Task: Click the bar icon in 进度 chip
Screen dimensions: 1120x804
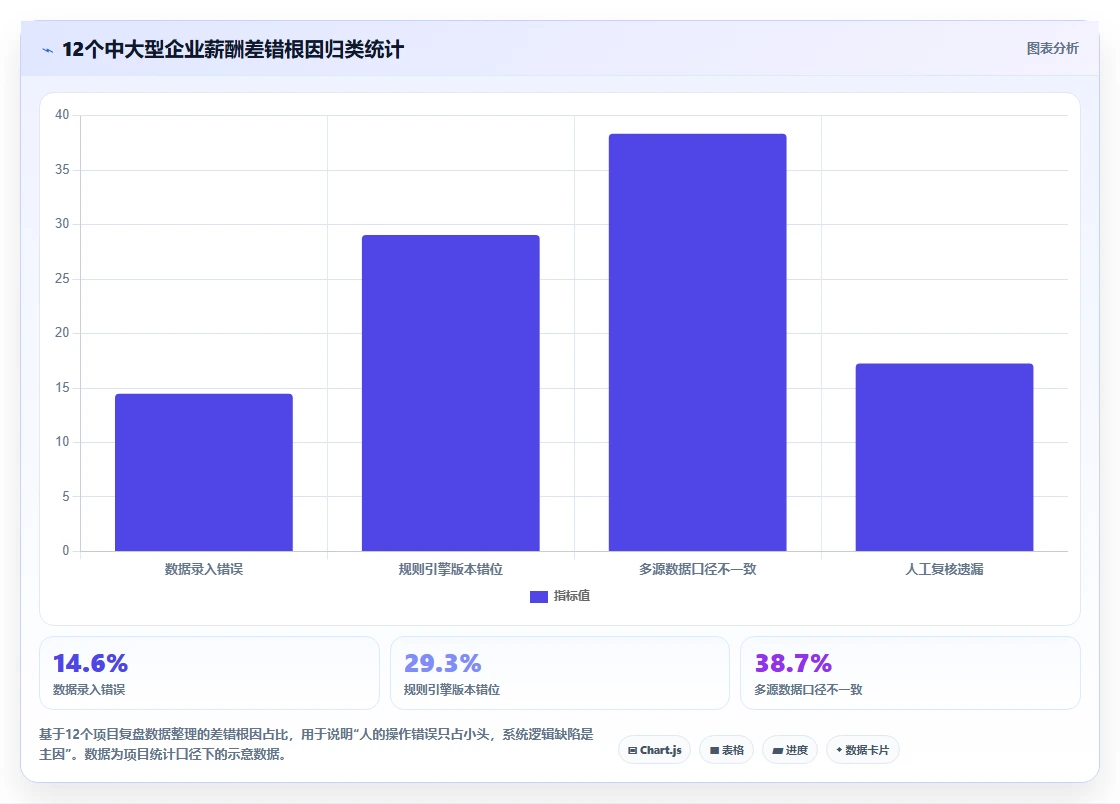Action: 777,750
